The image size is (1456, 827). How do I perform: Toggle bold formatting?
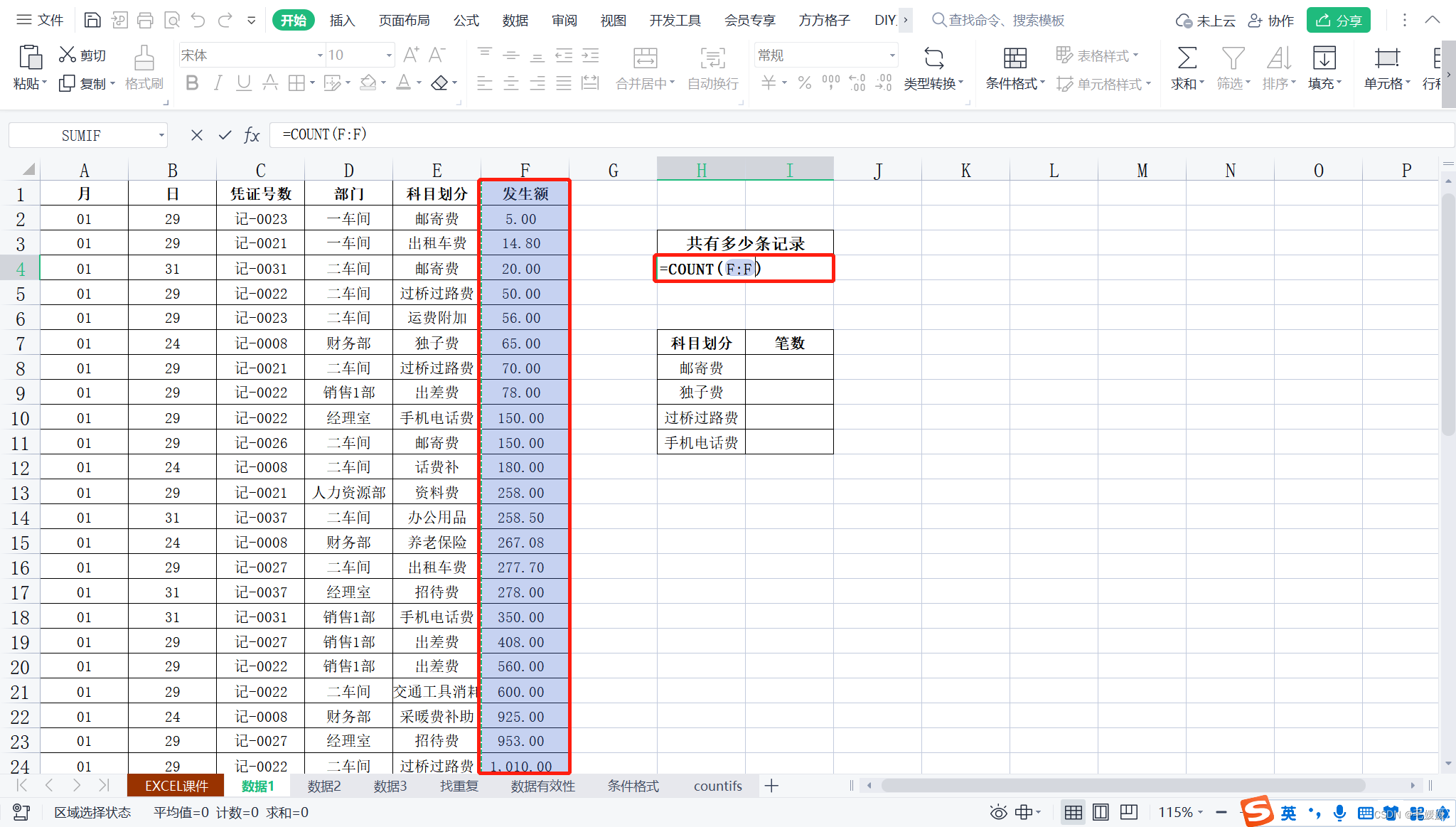192,83
